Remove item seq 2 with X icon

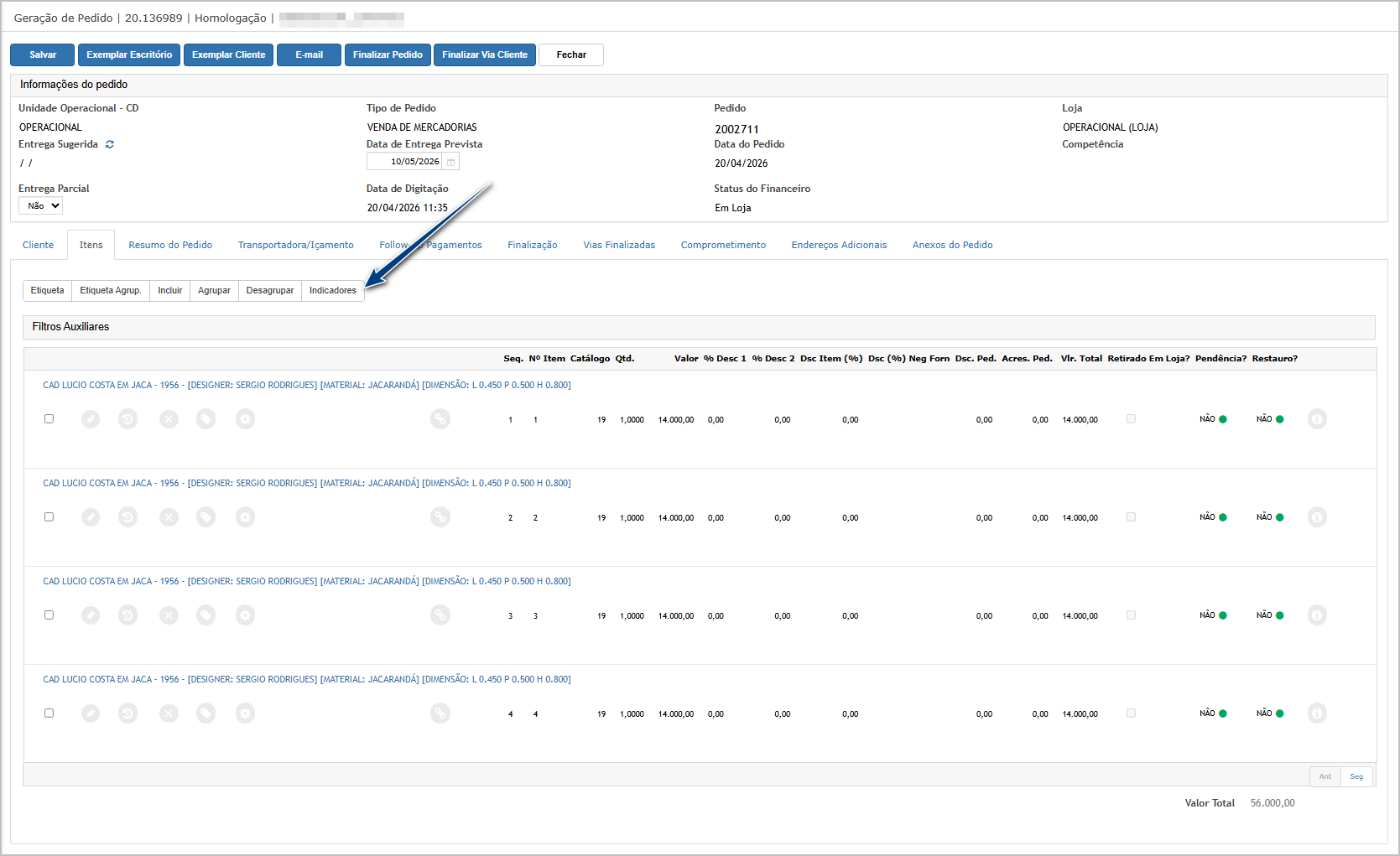tap(169, 517)
